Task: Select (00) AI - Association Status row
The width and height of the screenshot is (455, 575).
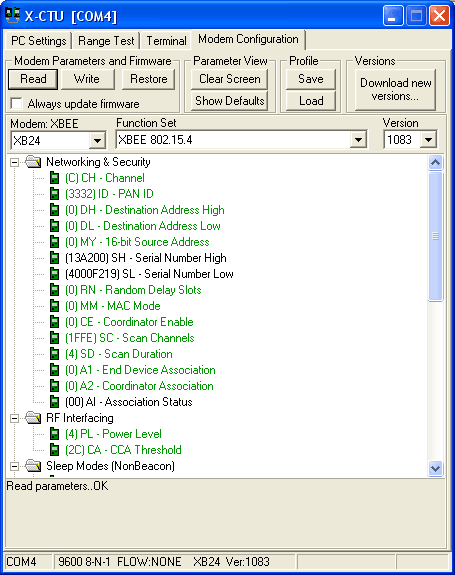Action: point(129,402)
